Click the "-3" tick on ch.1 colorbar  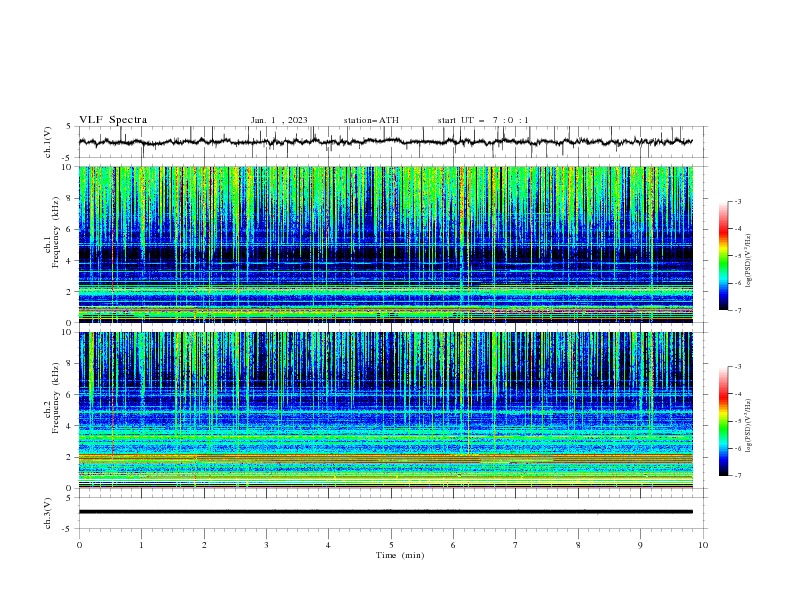[738, 202]
